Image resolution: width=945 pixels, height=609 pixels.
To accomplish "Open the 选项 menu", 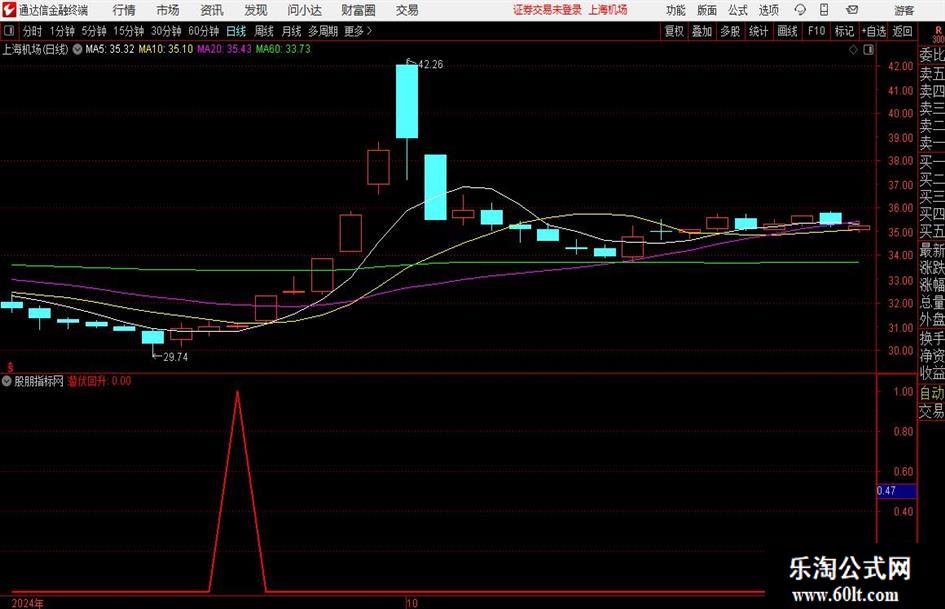I will pyautogui.click(x=768, y=10).
